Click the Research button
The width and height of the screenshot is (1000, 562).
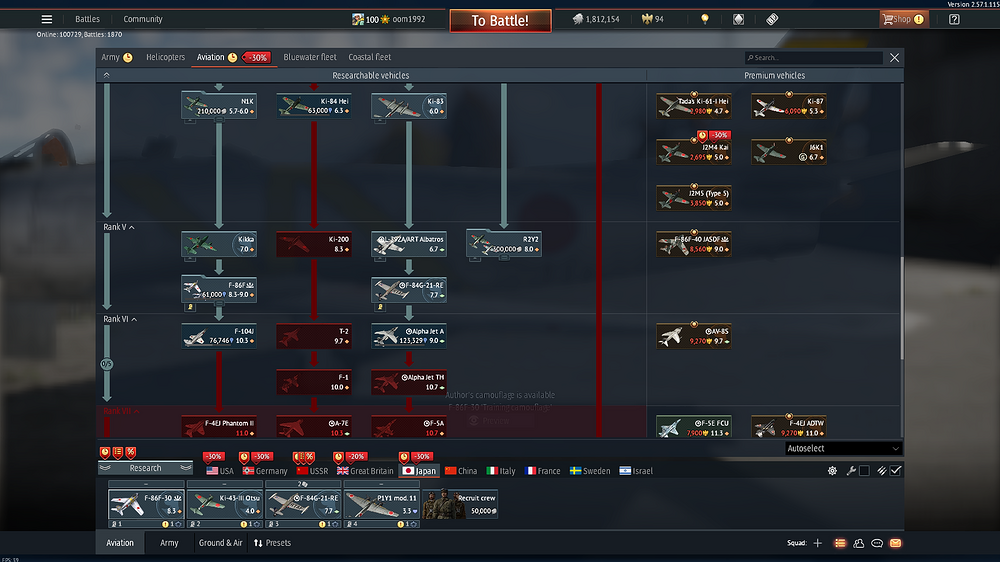[145, 468]
